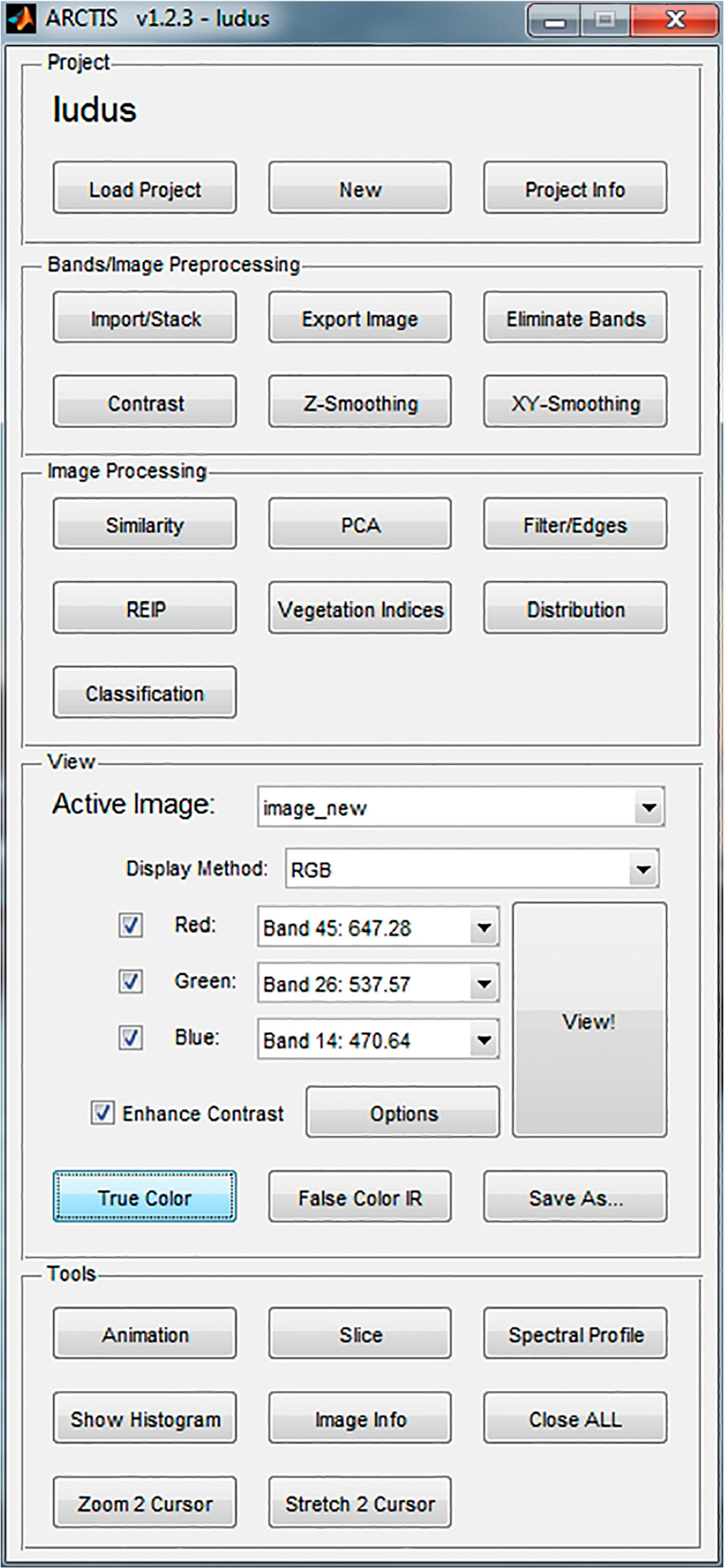Click the True Color preset button
The height and width of the screenshot is (1568, 724).
pyautogui.click(x=145, y=1198)
